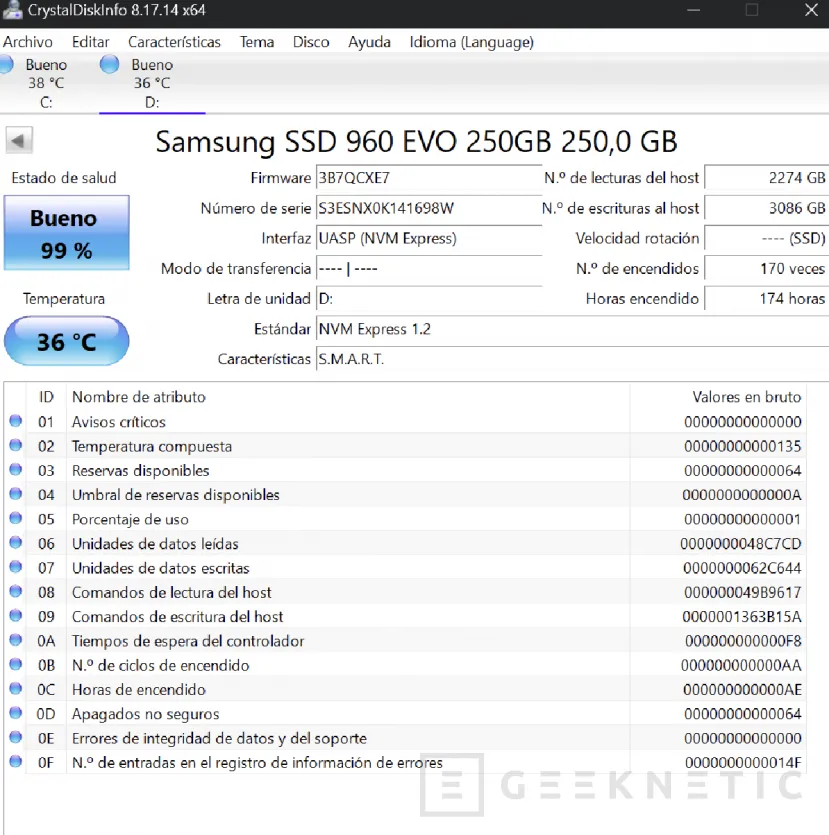Click power-on hours value 174 horas
Screen dimensions: 829x835
(767, 299)
